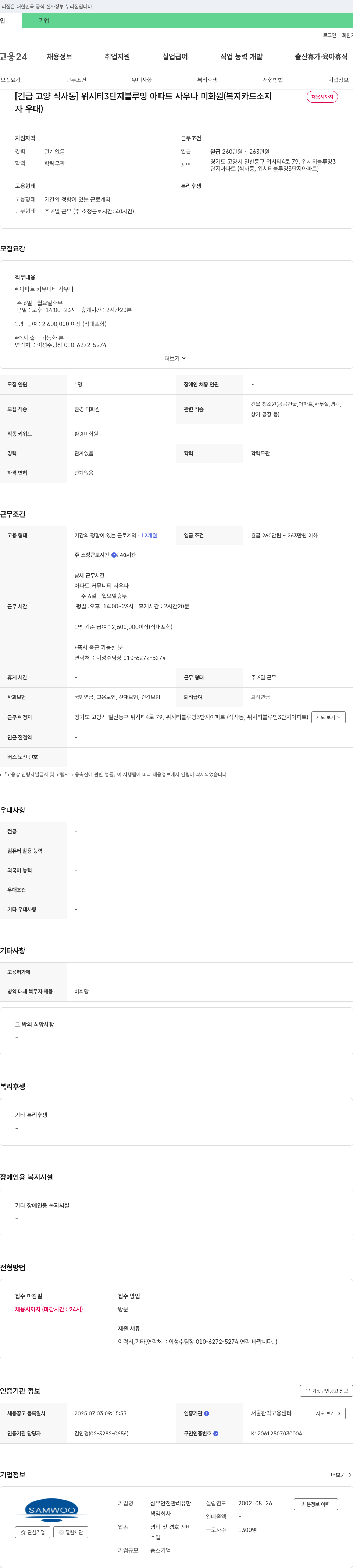
Task: Open the 실업급여 menu
Action: point(175,57)
